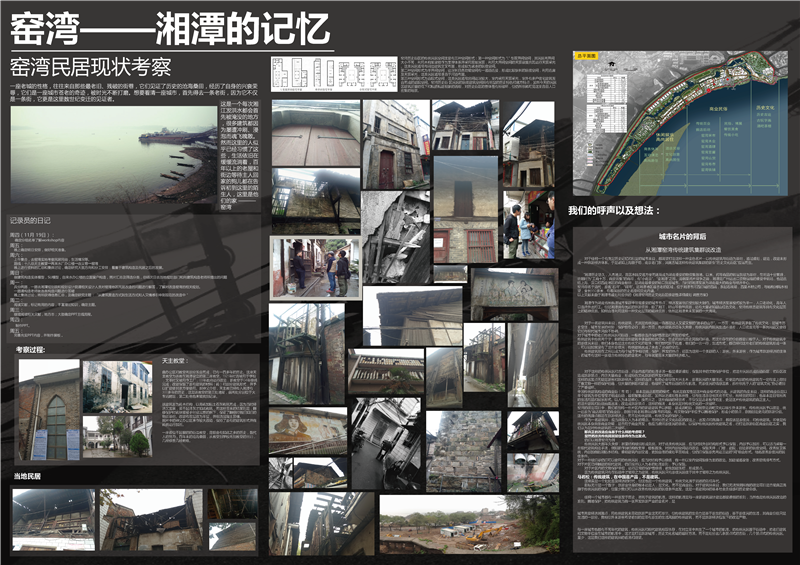Open the faded figures mural above doorway
The image size is (800, 565).
click(514, 295)
